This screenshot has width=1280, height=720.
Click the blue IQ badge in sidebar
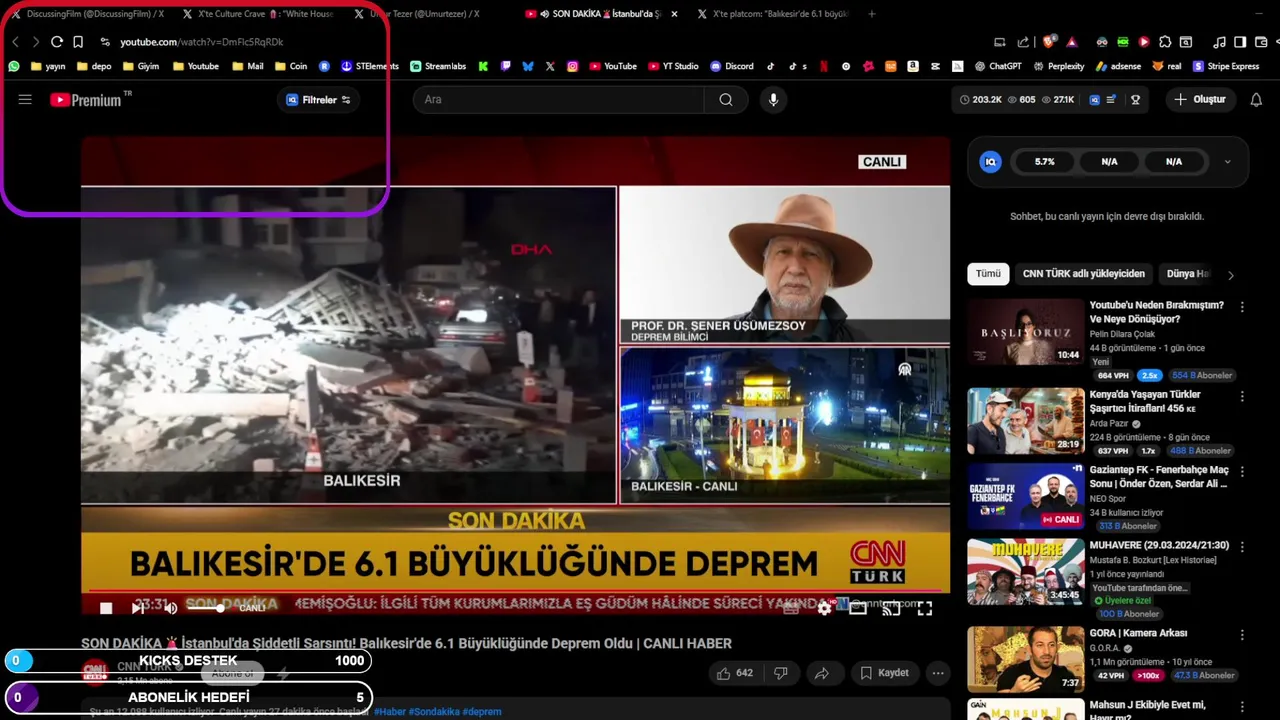click(x=990, y=161)
